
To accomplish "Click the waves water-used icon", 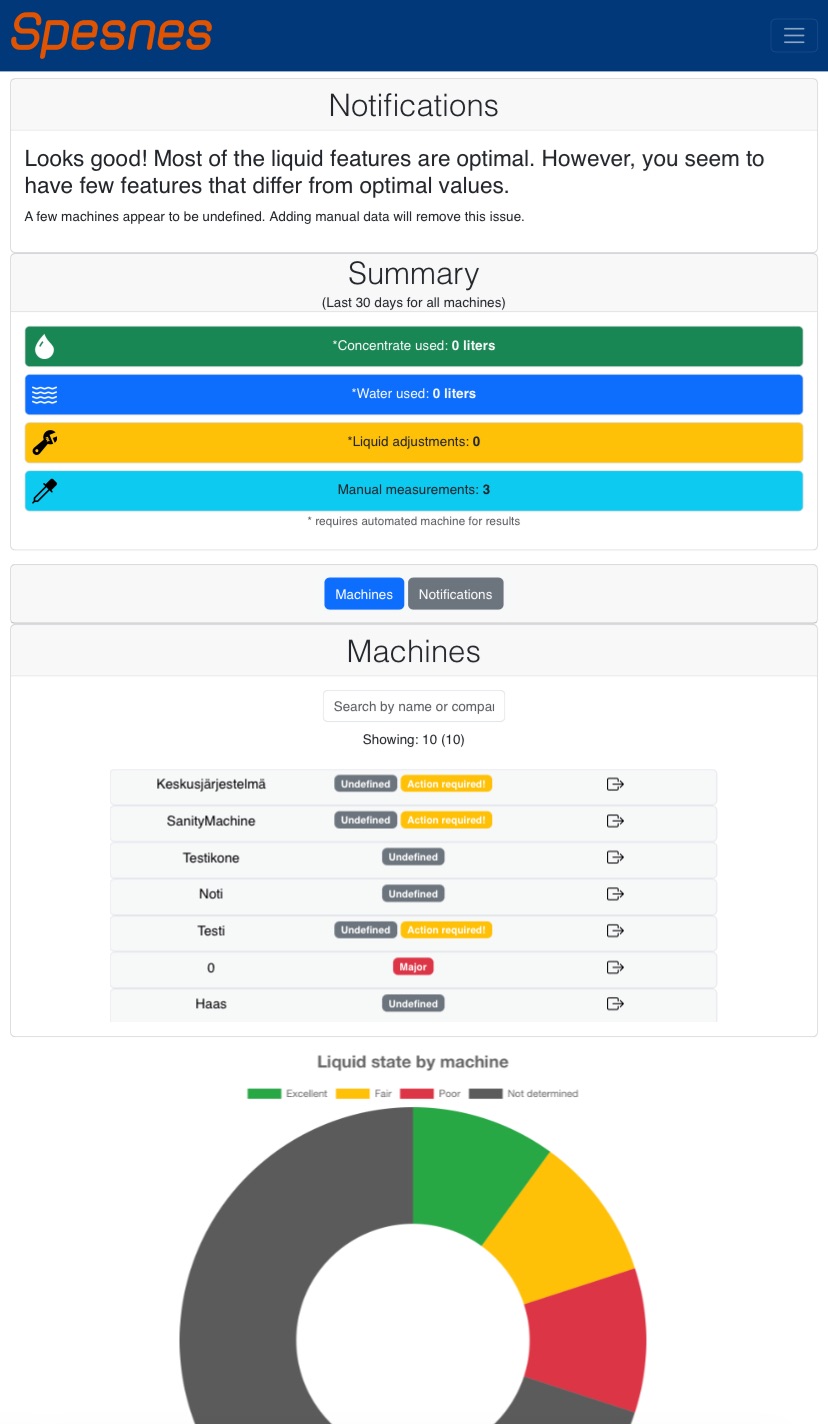I will 44,395.
